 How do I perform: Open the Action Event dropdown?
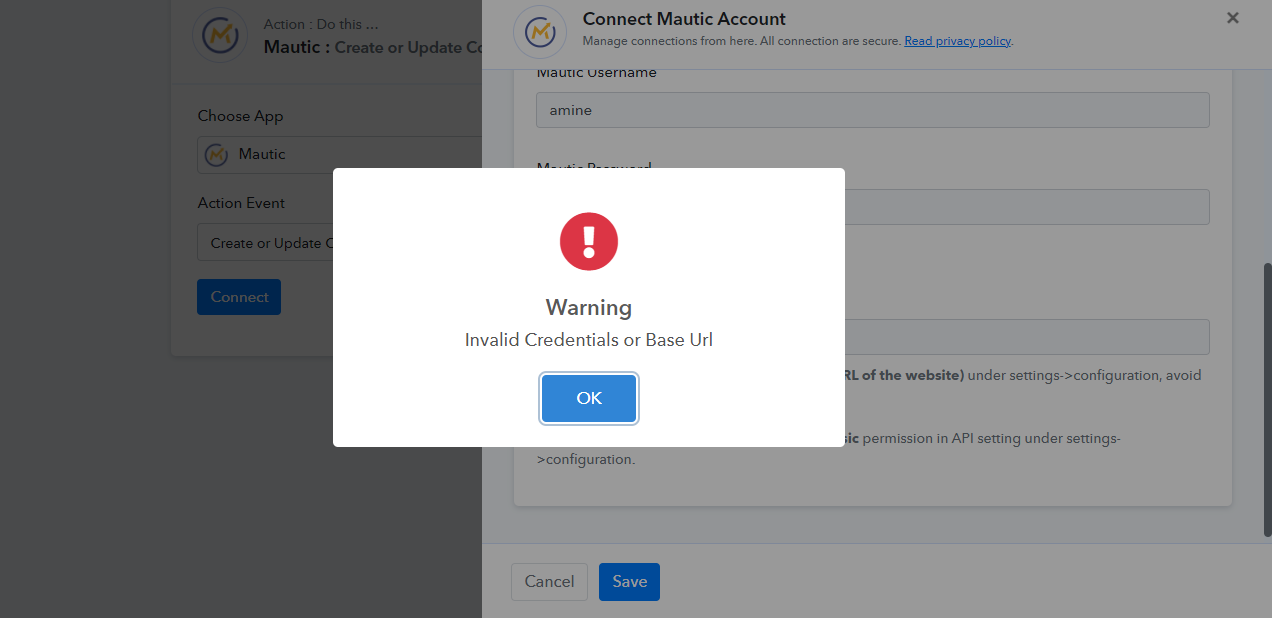[x=340, y=243]
